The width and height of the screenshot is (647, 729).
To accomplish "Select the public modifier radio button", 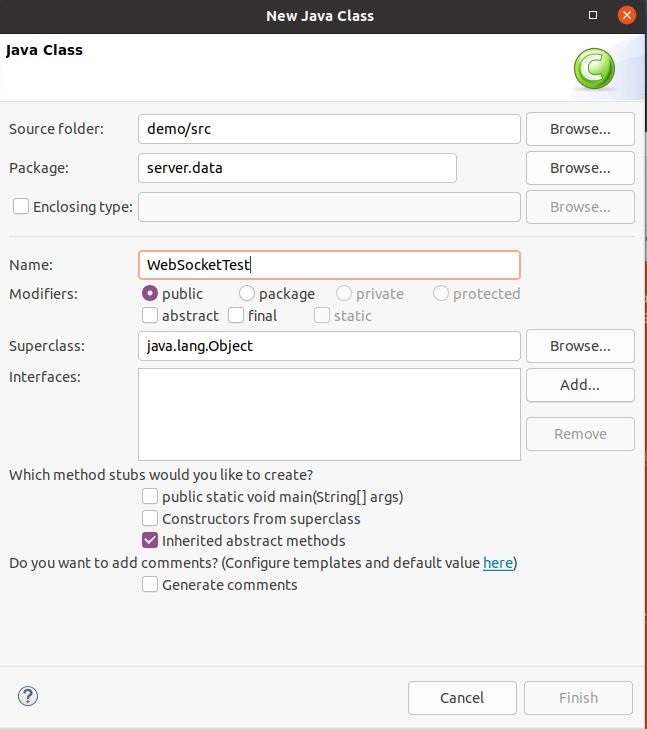I will tap(150, 293).
